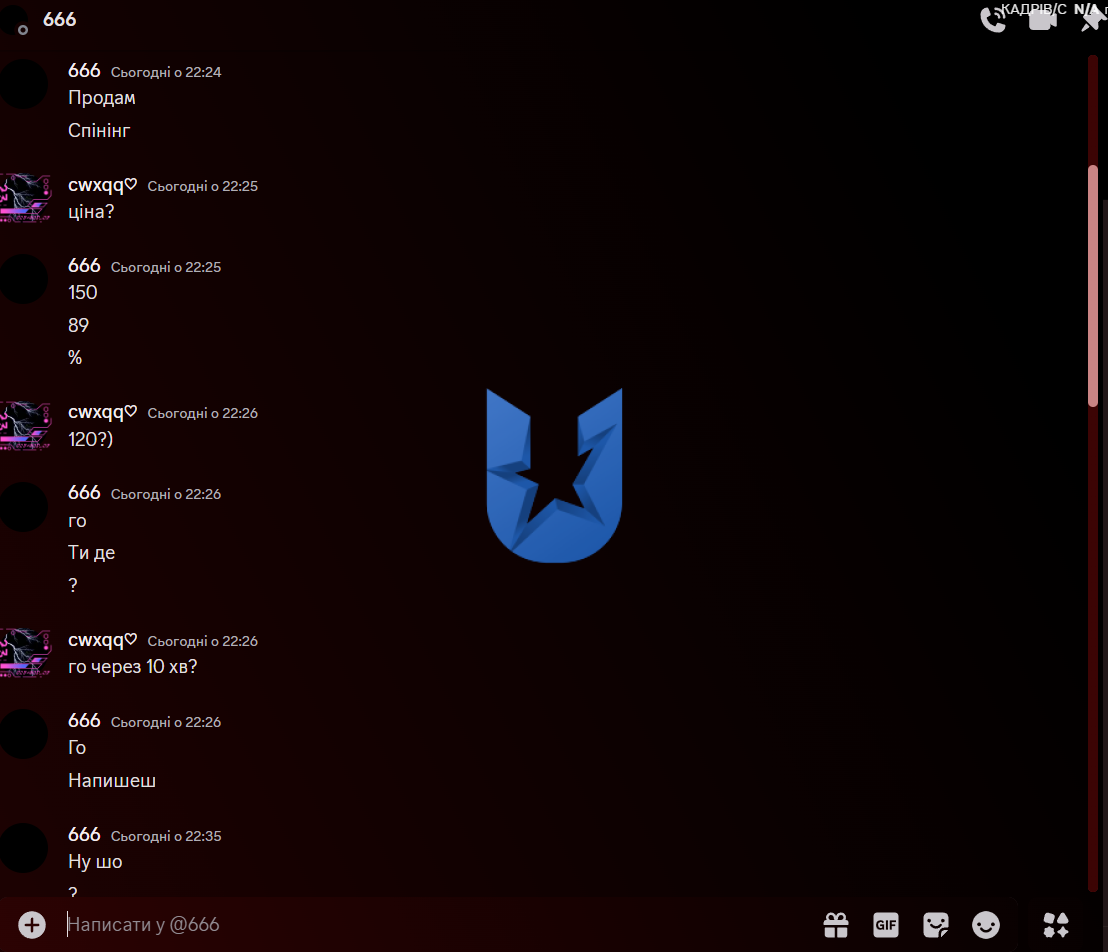
Task: Click the message text 'Ти де'
Action: coord(91,553)
